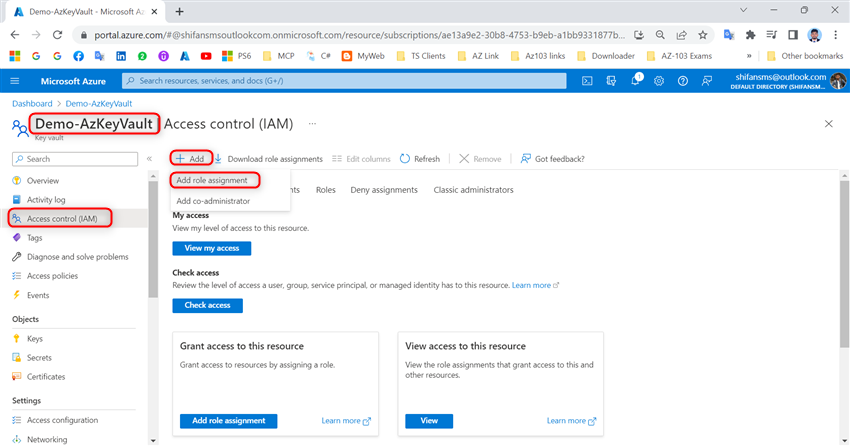Image resolution: width=850 pixels, height=446 pixels.
Task: Click Add role assignment in Grant access card
Action: (228, 421)
